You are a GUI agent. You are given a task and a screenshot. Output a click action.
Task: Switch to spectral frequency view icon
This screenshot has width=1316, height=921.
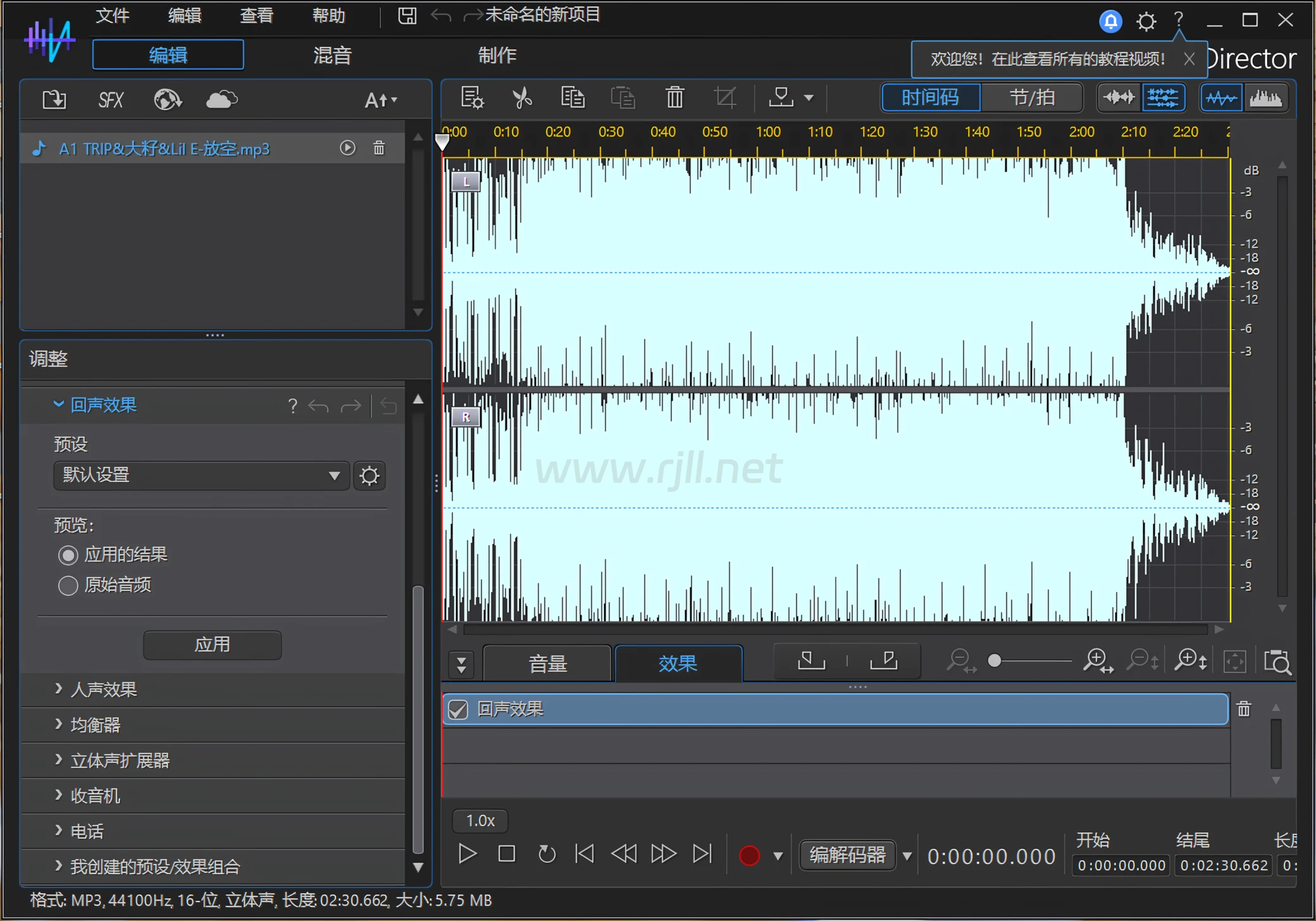coord(1265,98)
